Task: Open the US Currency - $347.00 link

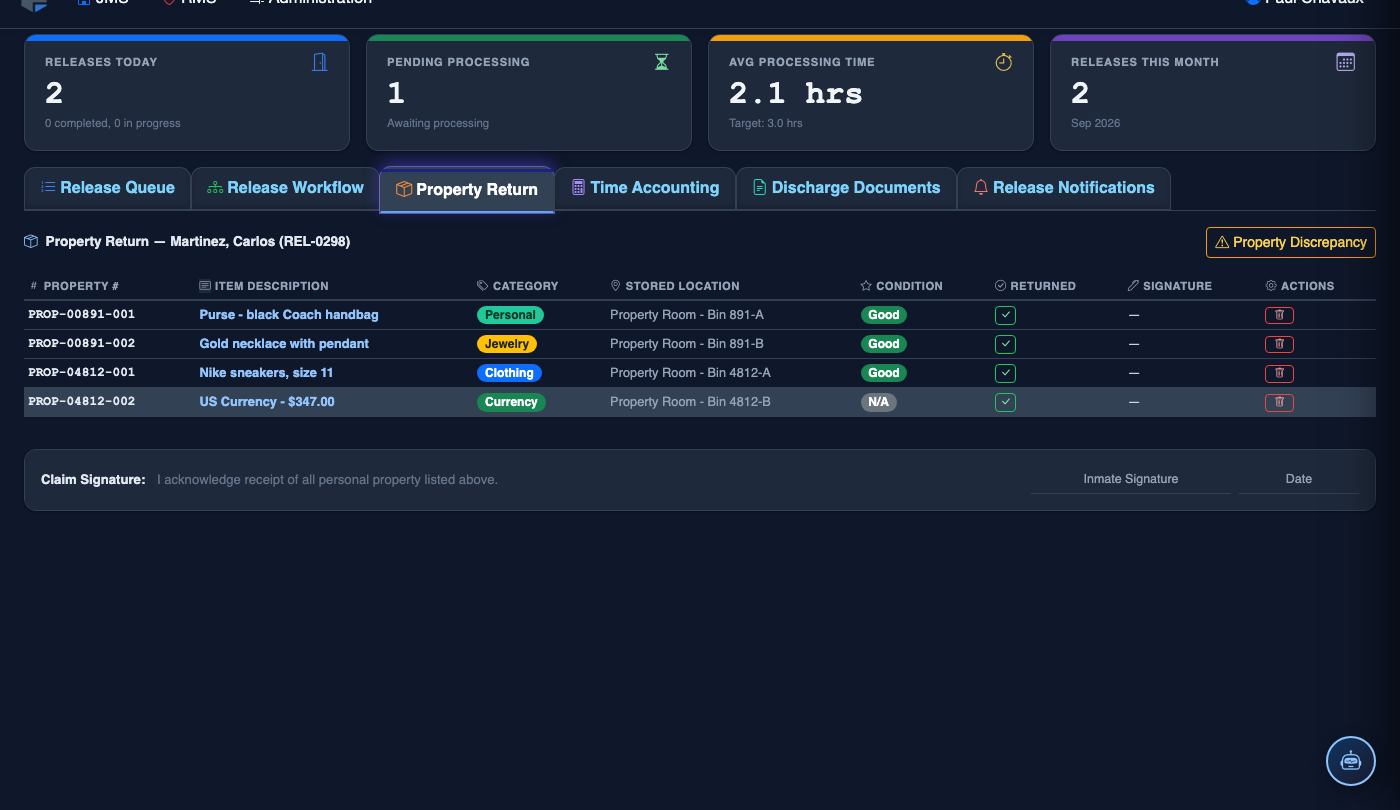Action: tap(267, 402)
